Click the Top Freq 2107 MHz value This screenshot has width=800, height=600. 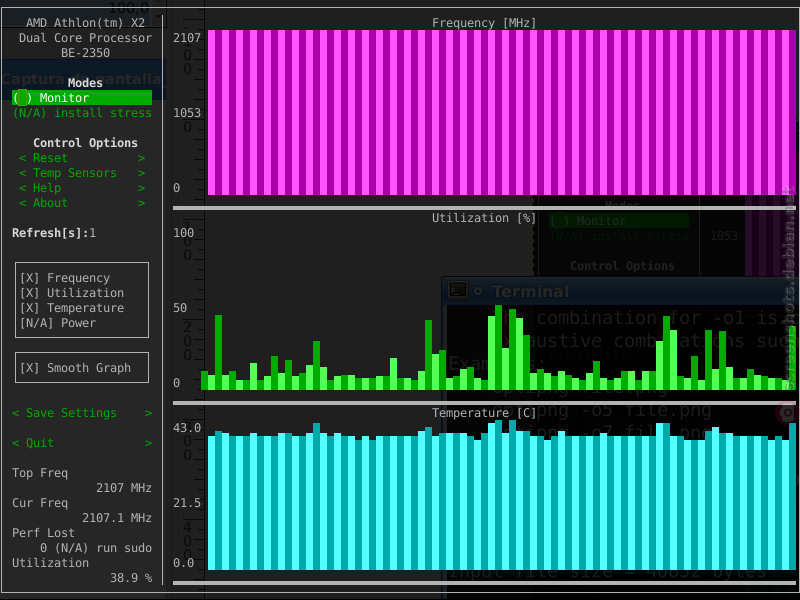124,488
